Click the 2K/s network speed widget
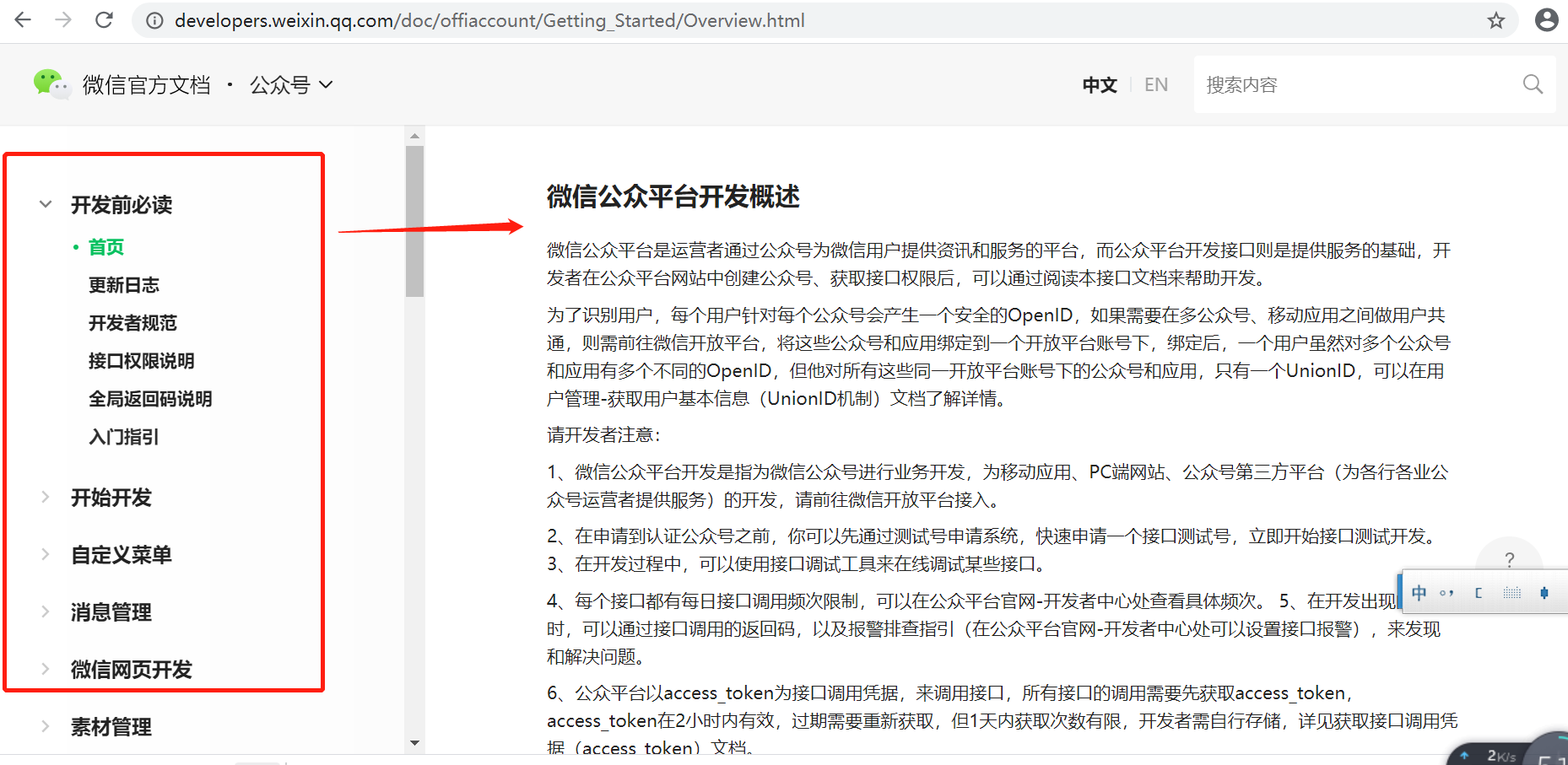Screen dimensions: 1568x765 1491,756
